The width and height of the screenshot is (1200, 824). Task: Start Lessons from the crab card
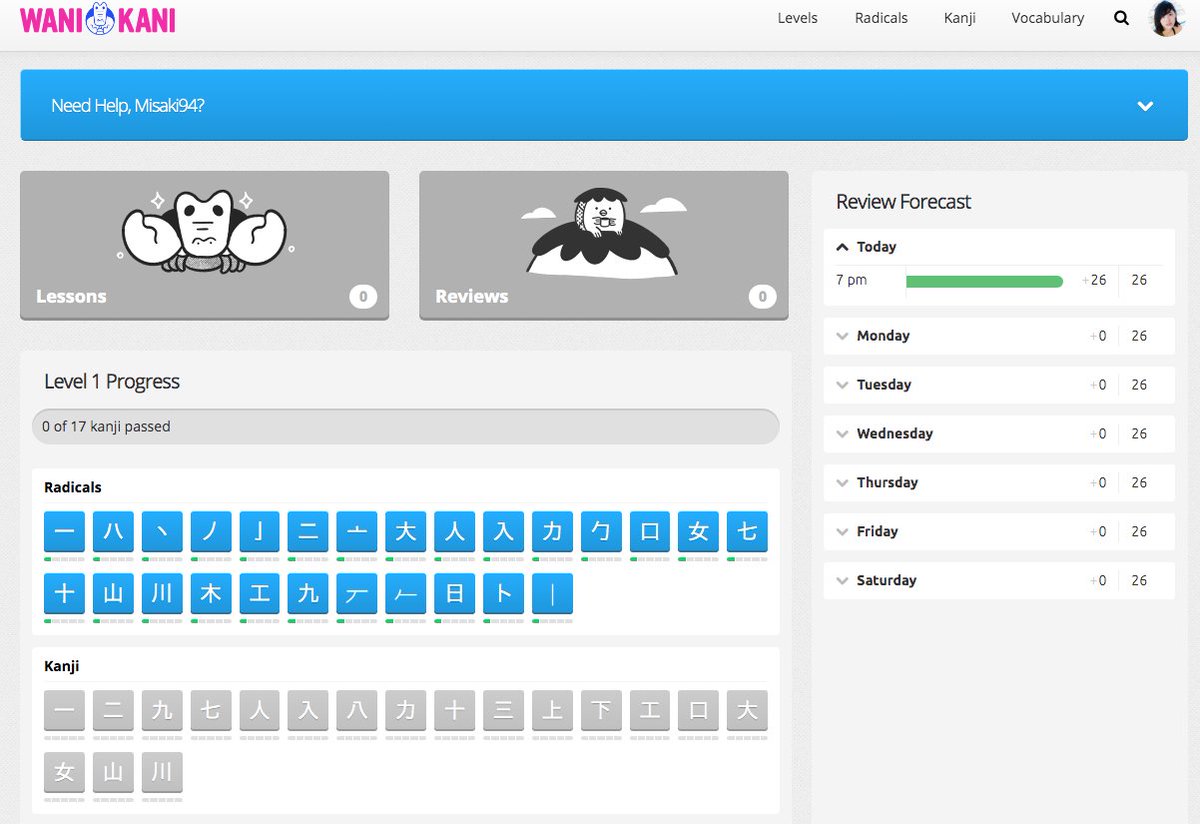tap(204, 245)
